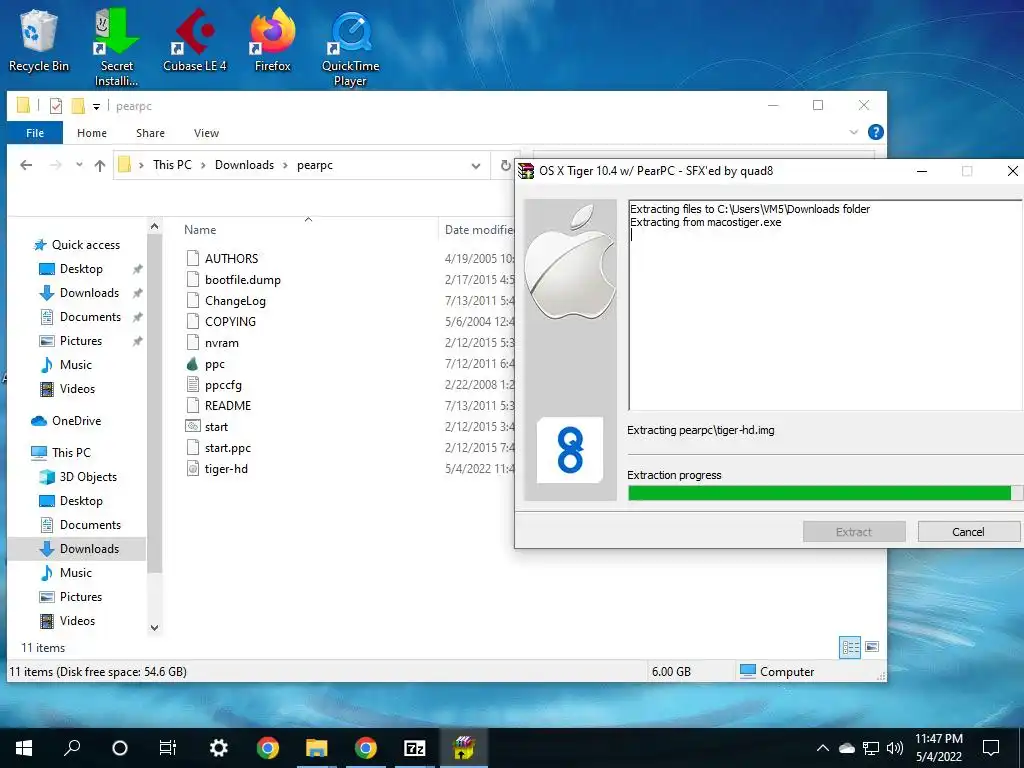Click Cancel in the extraction dialog

click(x=968, y=532)
